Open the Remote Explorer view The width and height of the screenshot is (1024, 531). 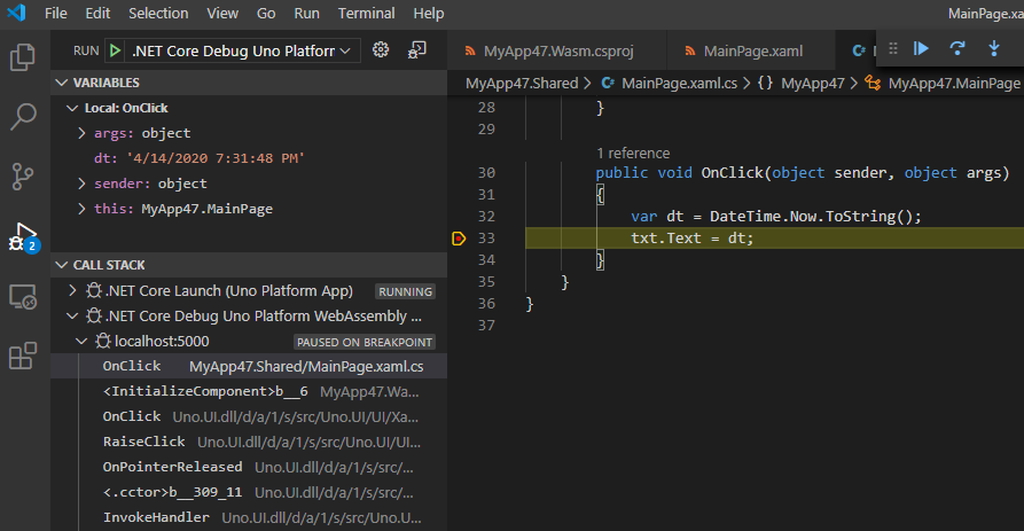[x=23, y=297]
